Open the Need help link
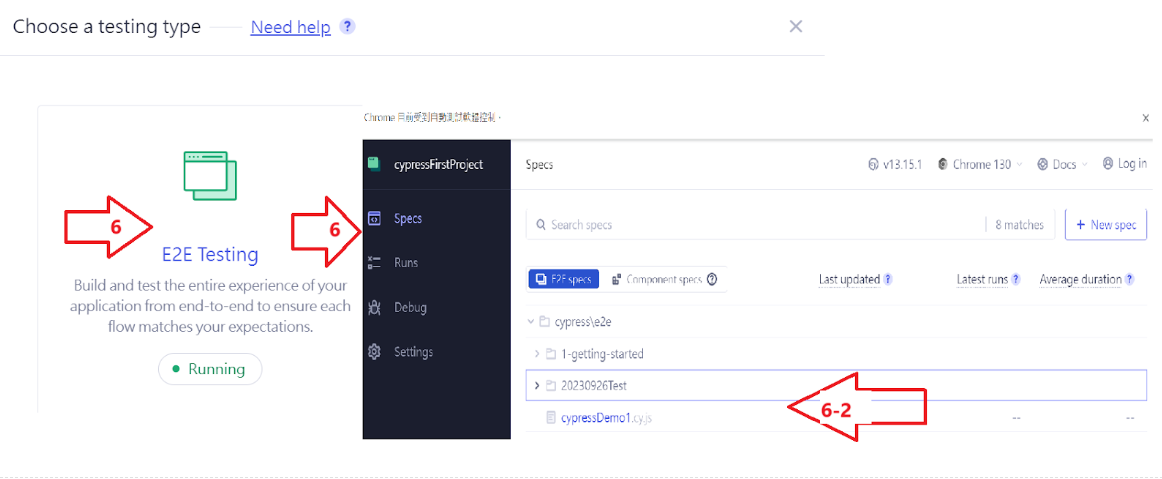The height and width of the screenshot is (479, 1162). pos(290,27)
